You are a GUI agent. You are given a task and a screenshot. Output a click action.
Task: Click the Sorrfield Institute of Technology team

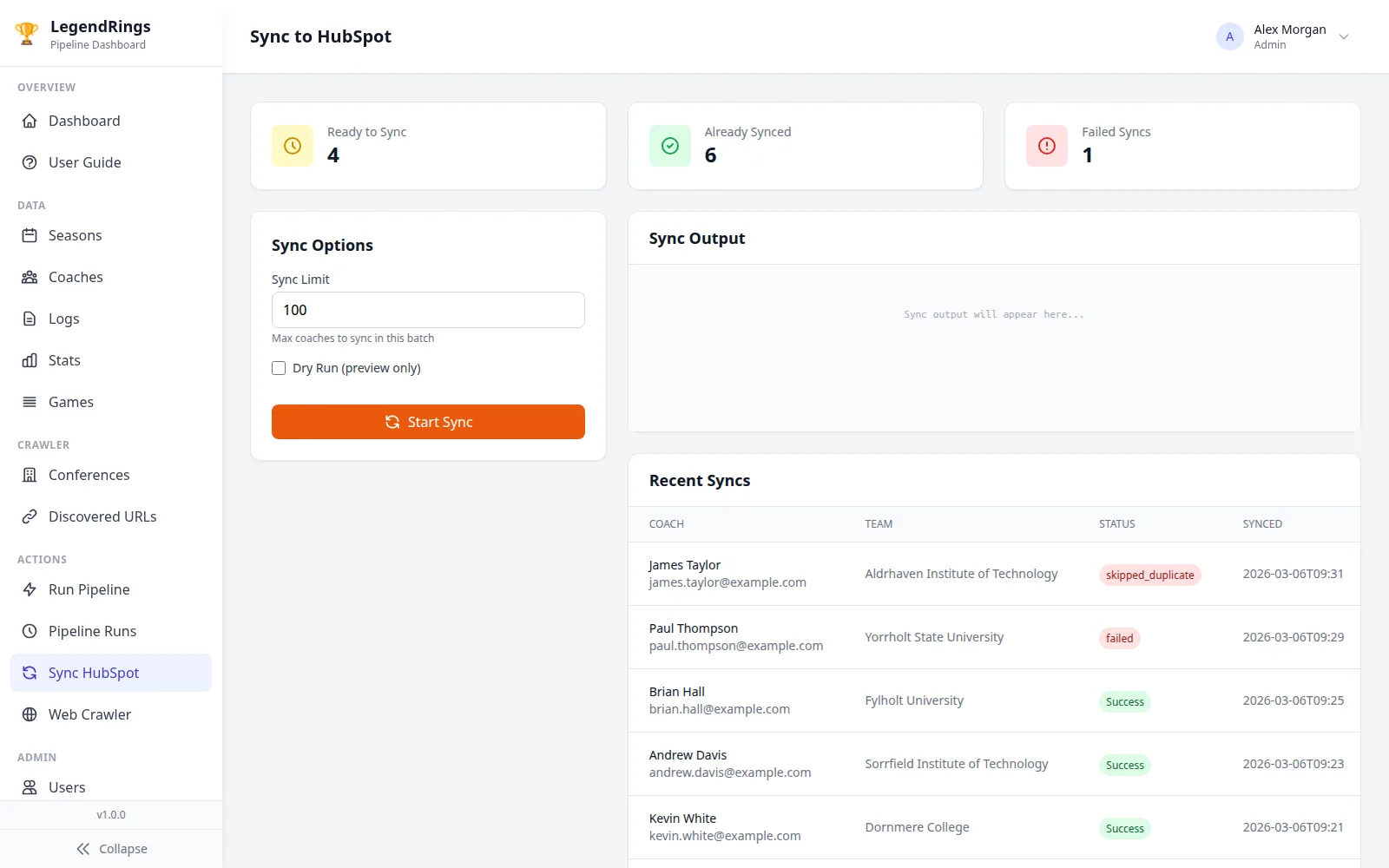click(957, 764)
